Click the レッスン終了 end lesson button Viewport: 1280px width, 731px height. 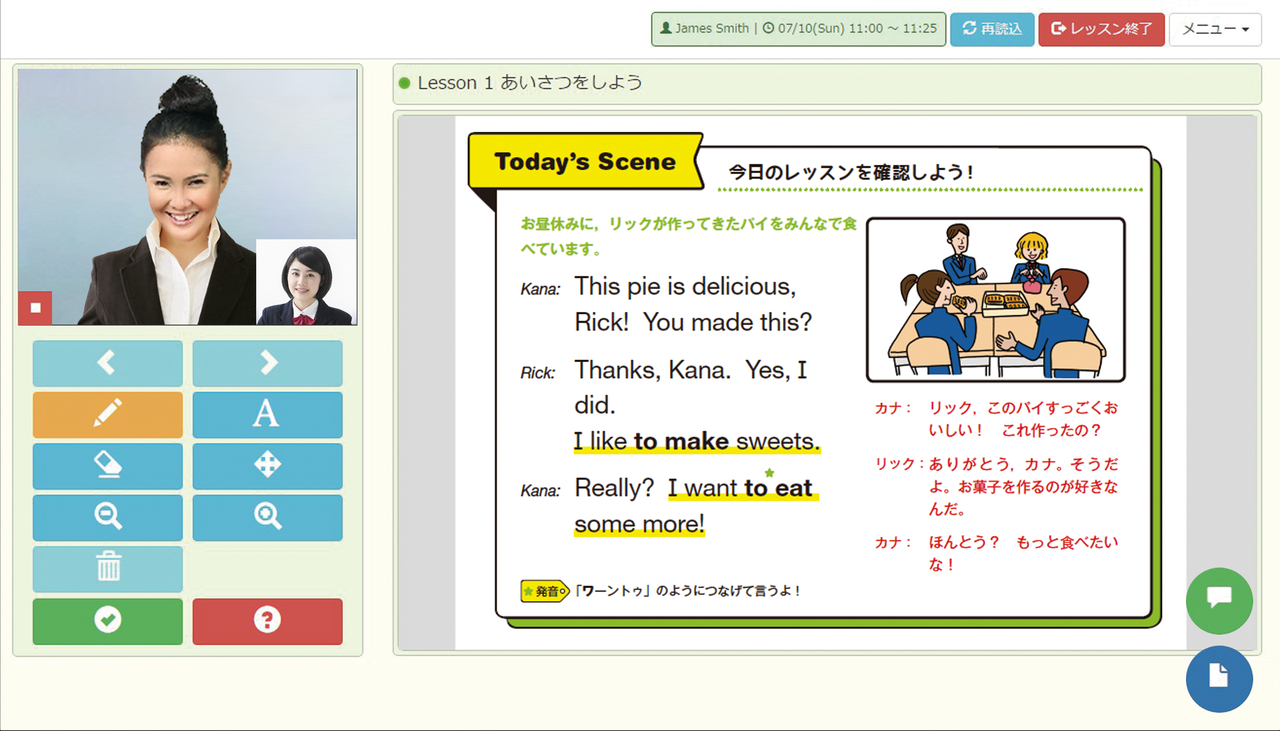(x=1101, y=29)
